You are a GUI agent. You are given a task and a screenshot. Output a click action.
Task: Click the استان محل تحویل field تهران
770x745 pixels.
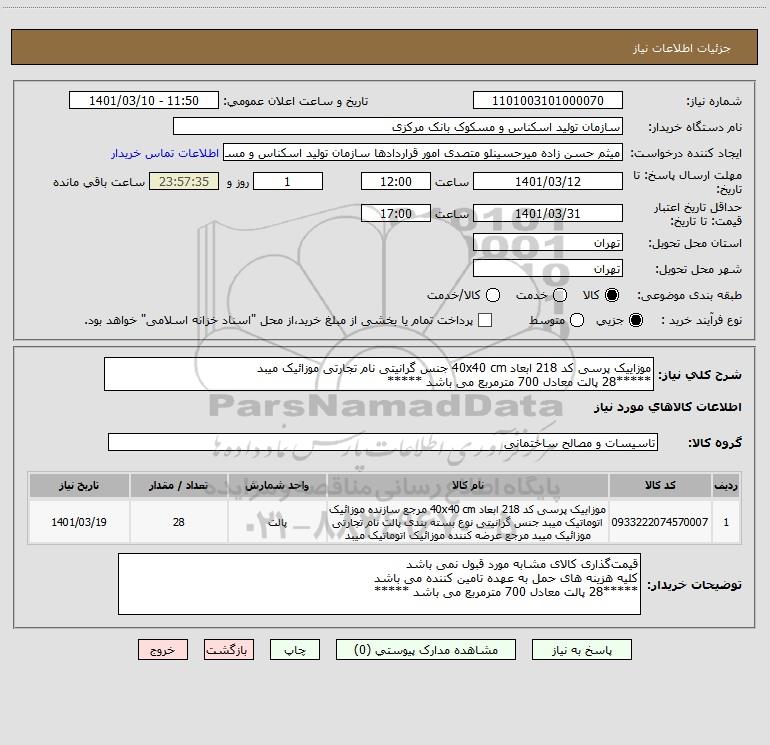point(548,243)
